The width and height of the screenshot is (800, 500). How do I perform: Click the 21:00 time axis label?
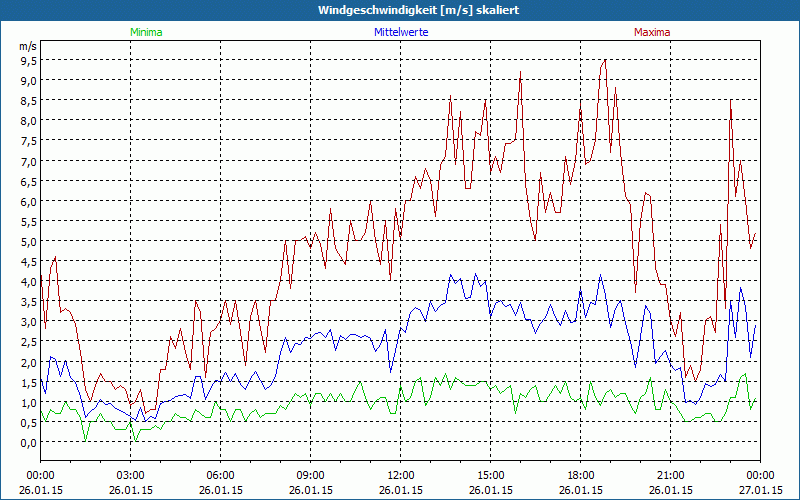670,476
